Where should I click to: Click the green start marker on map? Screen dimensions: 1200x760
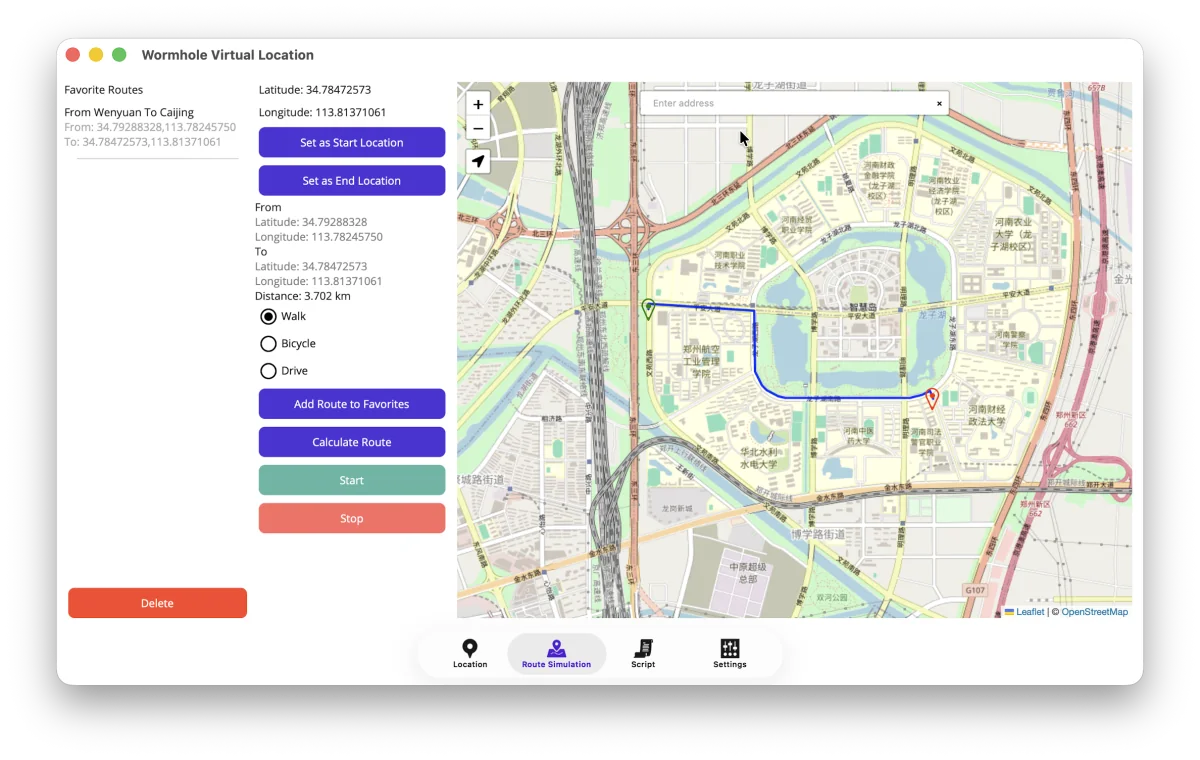[648, 309]
